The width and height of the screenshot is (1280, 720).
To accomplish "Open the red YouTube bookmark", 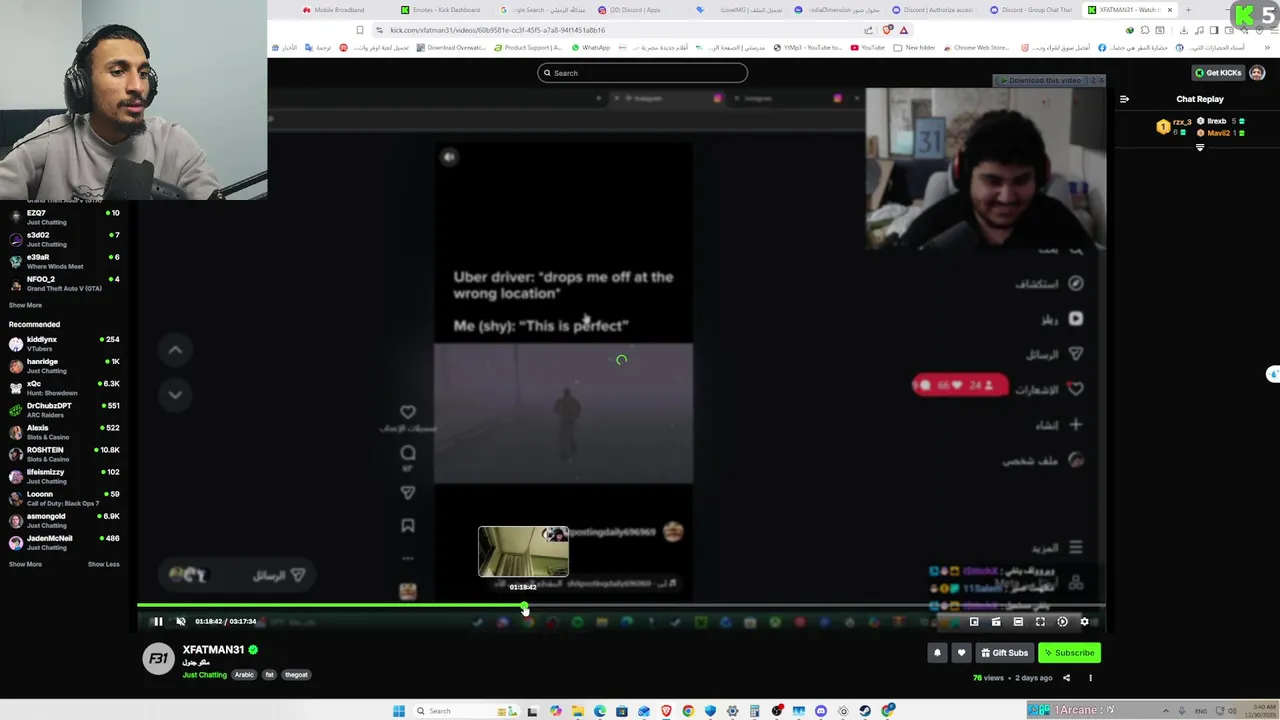I will pos(868,48).
